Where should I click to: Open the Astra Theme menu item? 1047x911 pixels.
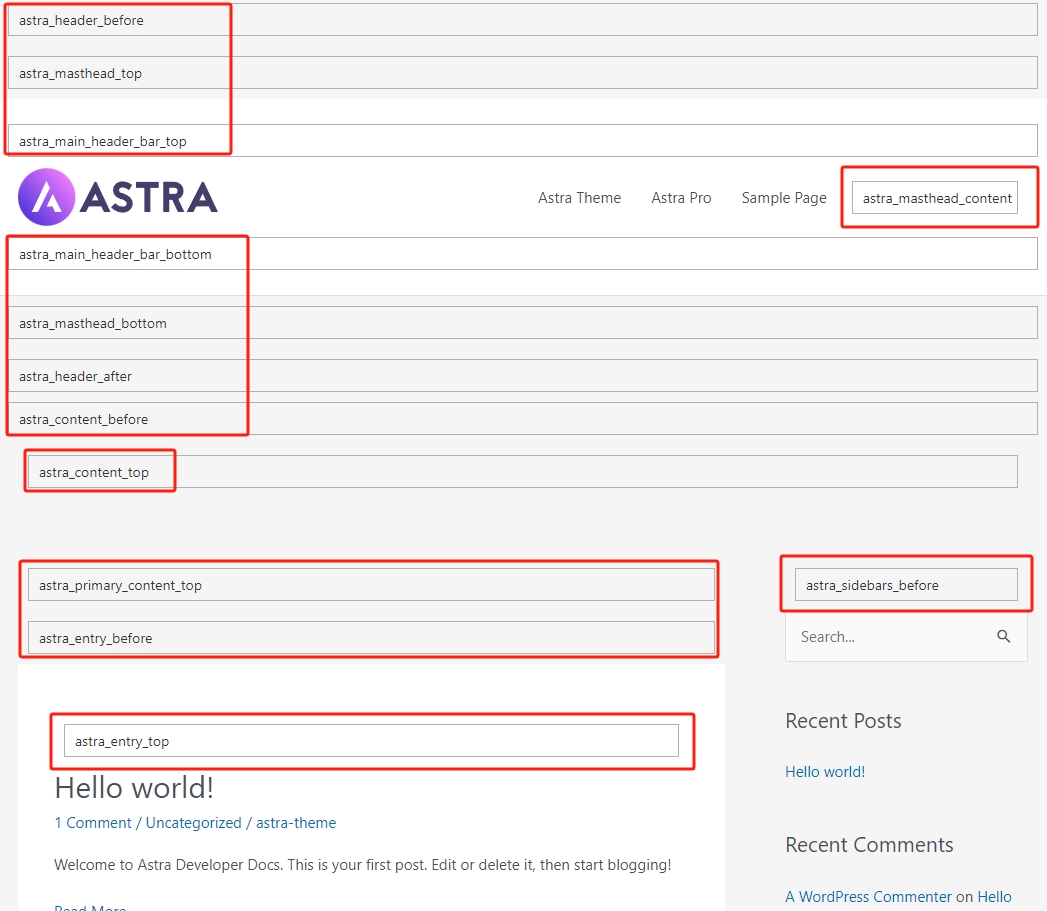click(579, 198)
